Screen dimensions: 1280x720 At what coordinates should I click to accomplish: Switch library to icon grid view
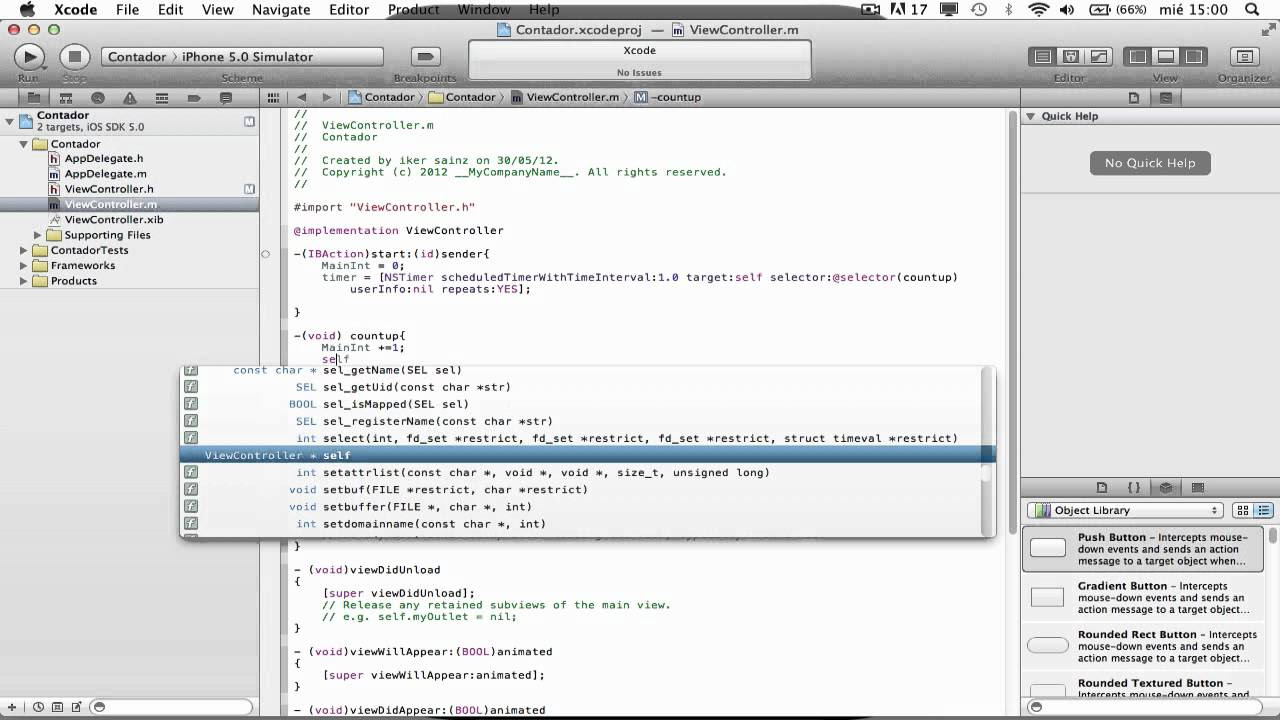tap(1243, 510)
